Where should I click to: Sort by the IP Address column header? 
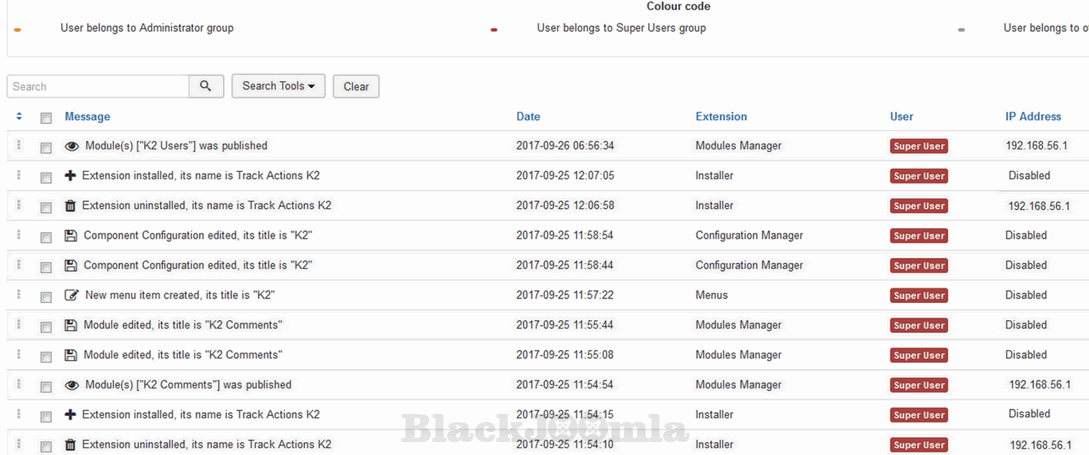pos(1033,117)
